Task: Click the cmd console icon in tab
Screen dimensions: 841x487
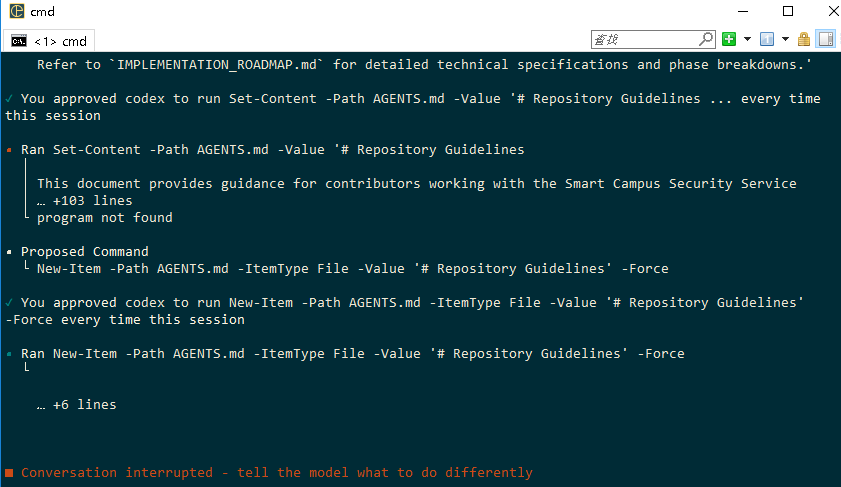Action: 18,41
